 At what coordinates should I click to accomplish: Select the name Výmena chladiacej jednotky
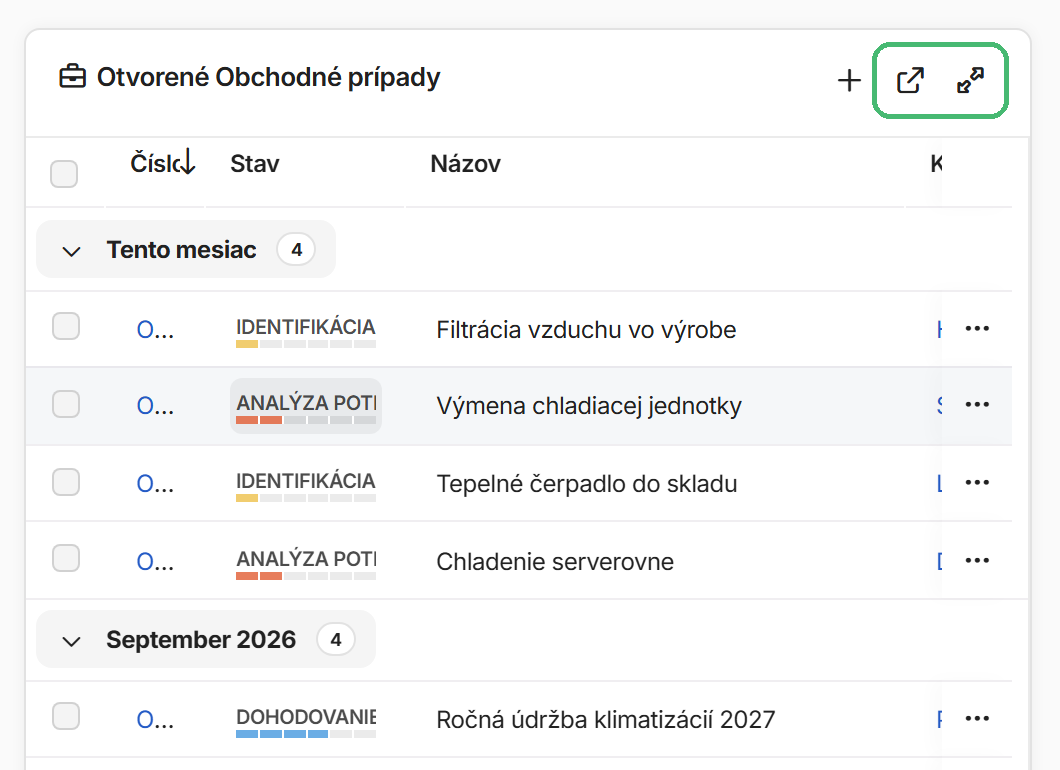(x=589, y=406)
